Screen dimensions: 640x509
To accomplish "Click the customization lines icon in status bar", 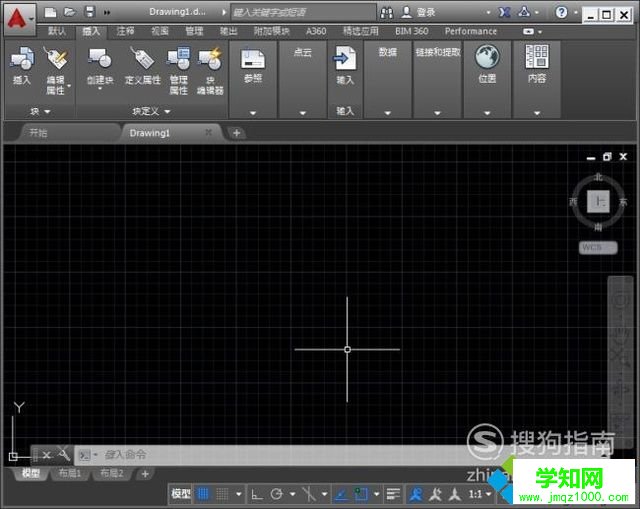I will tap(393, 495).
